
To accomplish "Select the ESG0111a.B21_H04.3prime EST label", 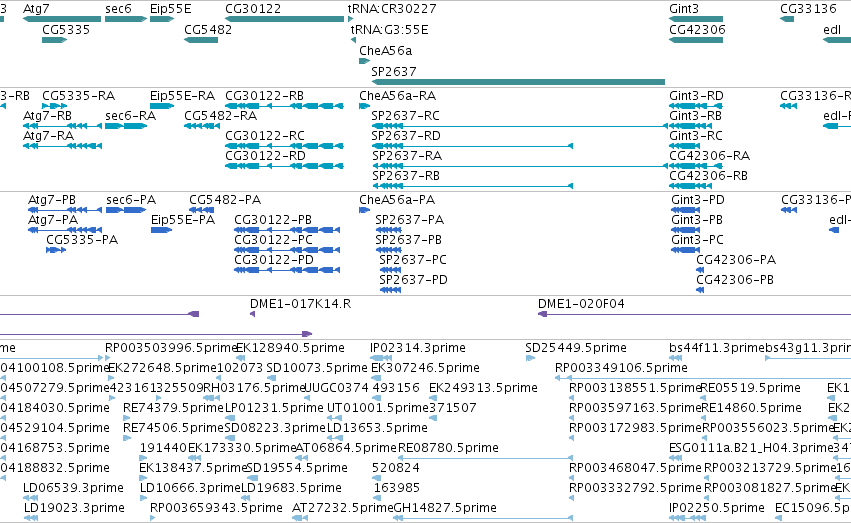I will pos(751,448).
